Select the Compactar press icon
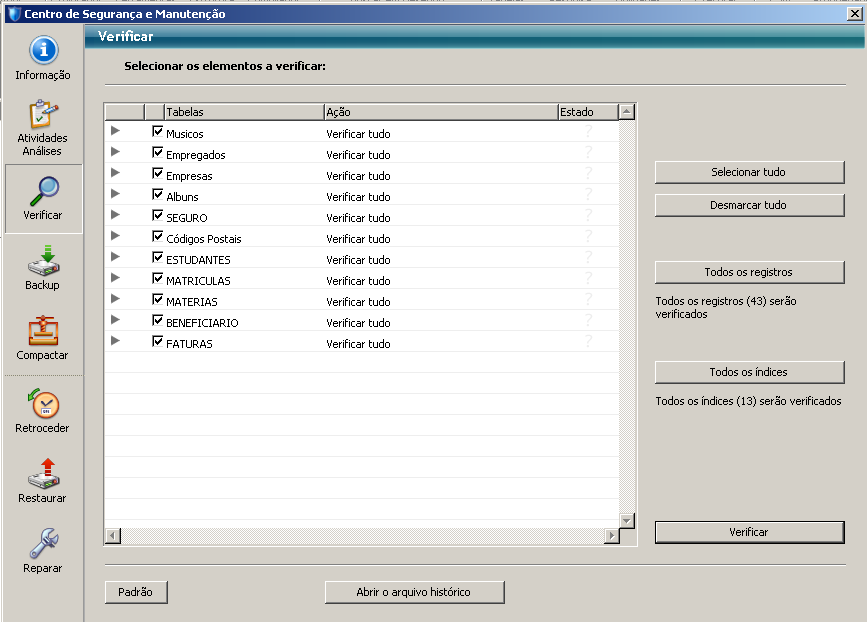 coord(43,330)
